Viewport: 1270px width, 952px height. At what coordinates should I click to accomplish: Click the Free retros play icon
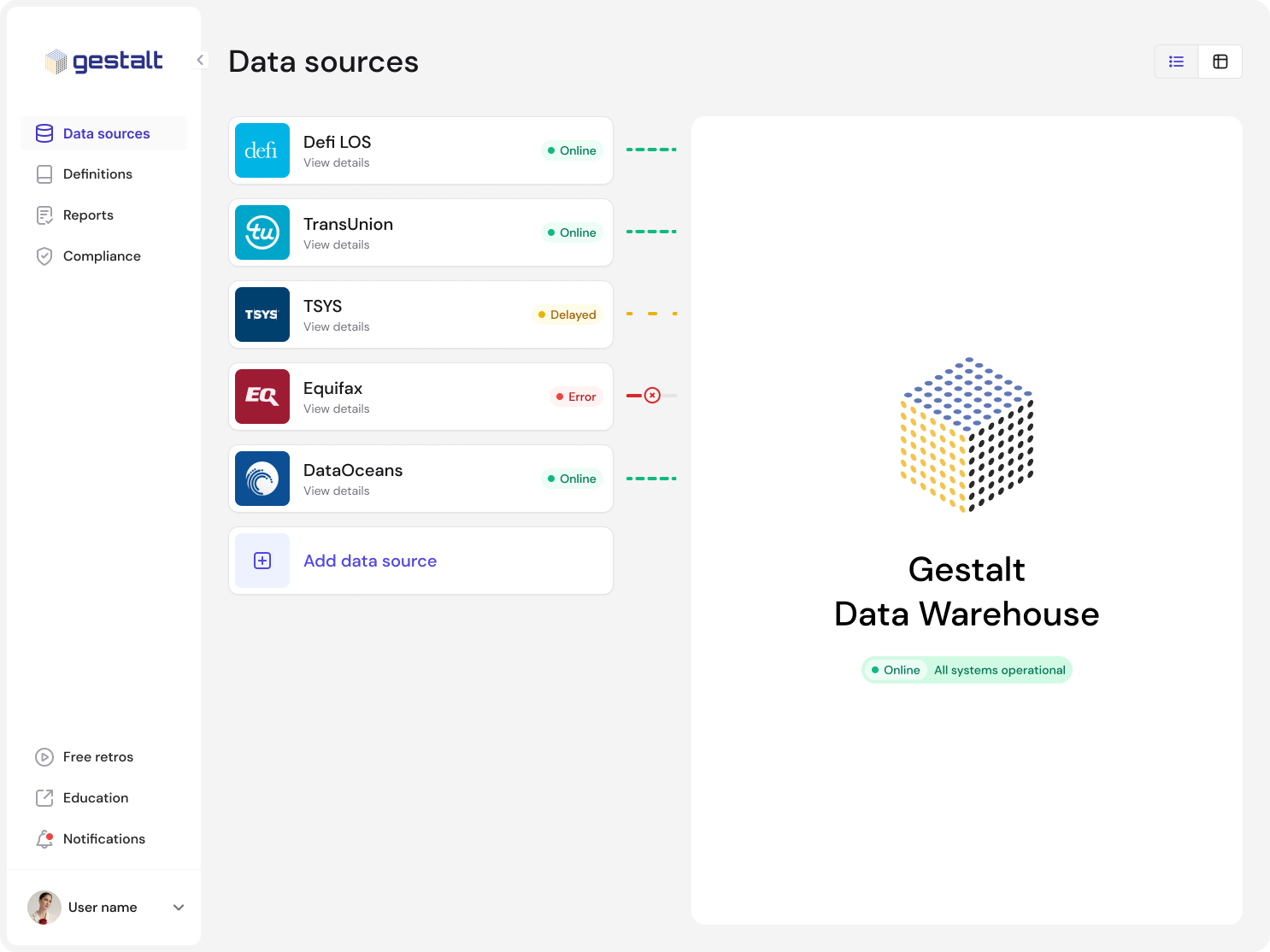(x=44, y=756)
